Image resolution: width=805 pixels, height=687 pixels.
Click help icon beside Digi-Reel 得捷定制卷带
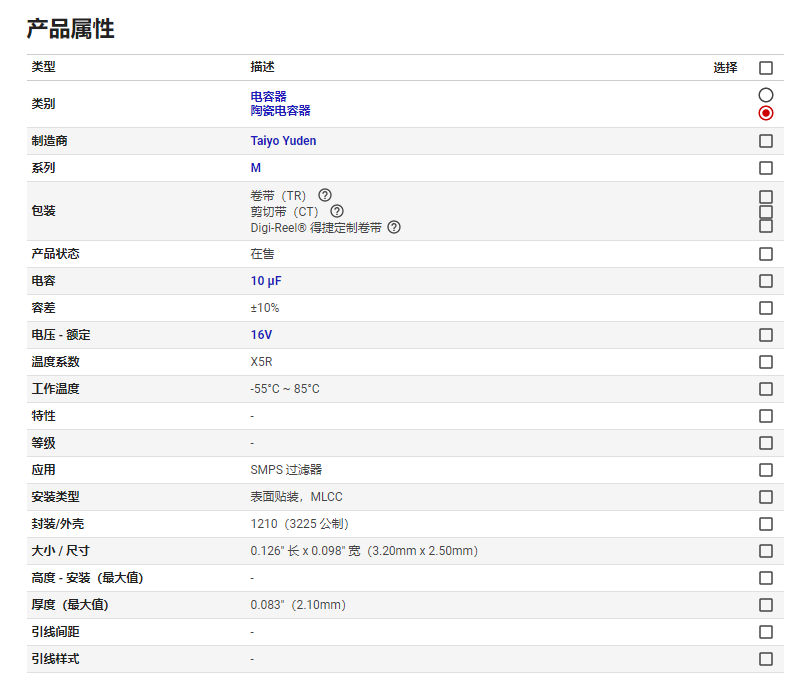pyautogui.click(x=394, y=227)
